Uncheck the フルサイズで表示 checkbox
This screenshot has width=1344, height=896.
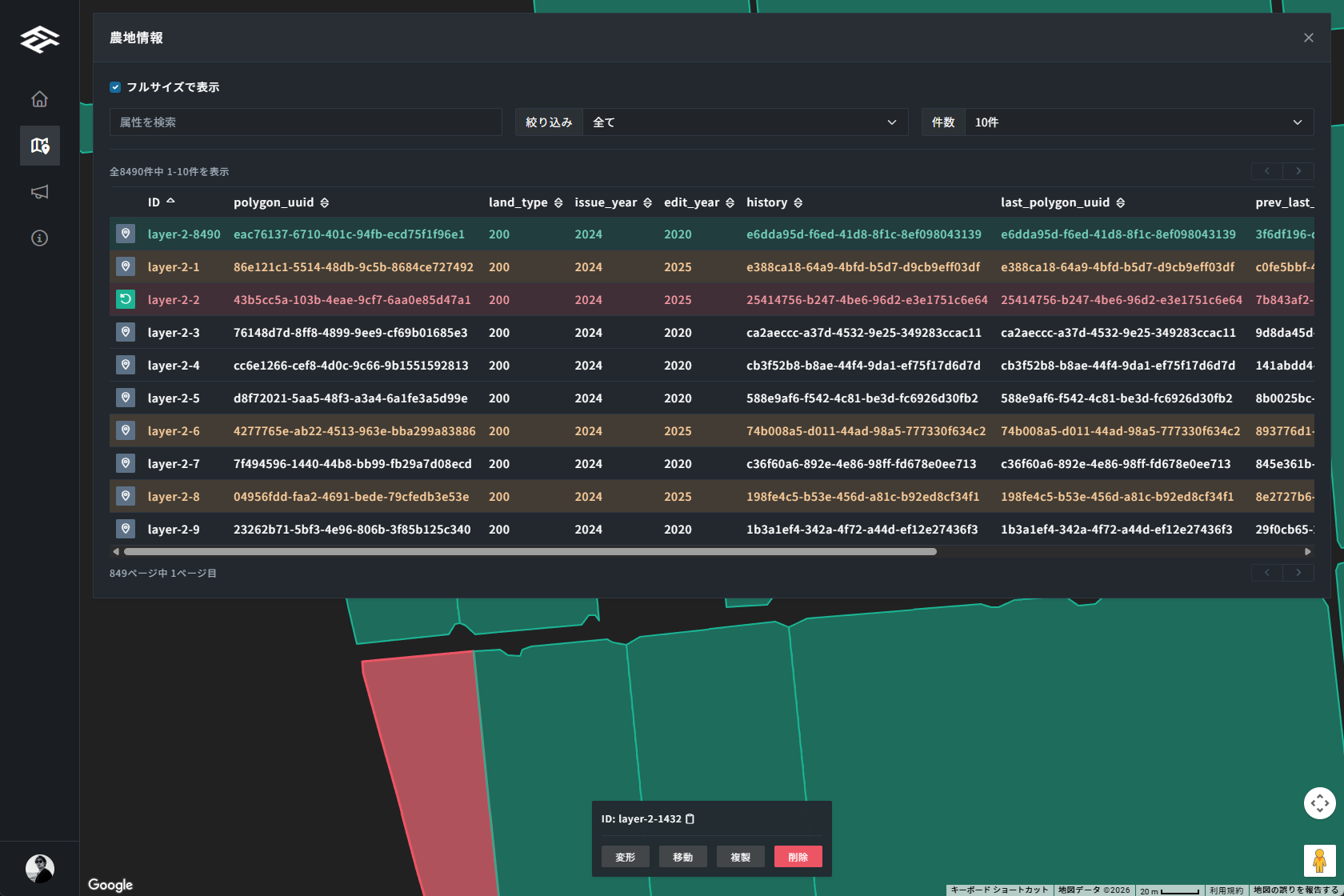[115, 87]
